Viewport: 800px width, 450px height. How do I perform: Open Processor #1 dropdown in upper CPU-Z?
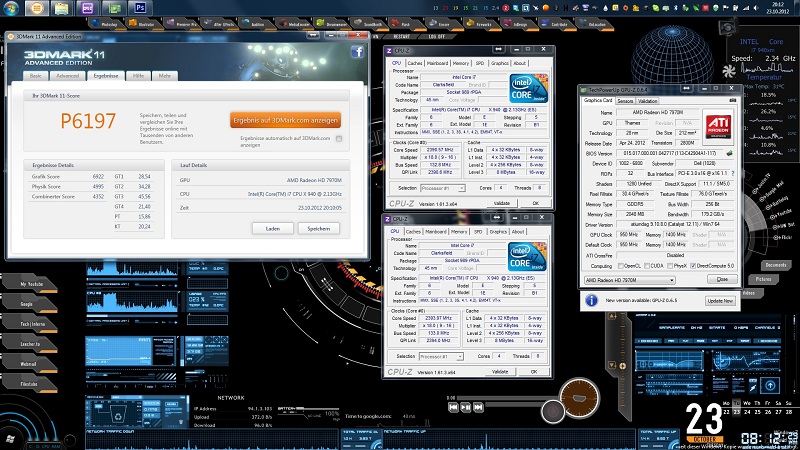pyautogui.click(x=442, y=188)
